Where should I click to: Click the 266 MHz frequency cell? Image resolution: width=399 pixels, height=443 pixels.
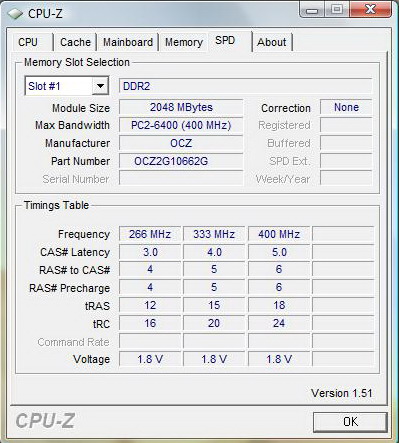tap(150, 234)
